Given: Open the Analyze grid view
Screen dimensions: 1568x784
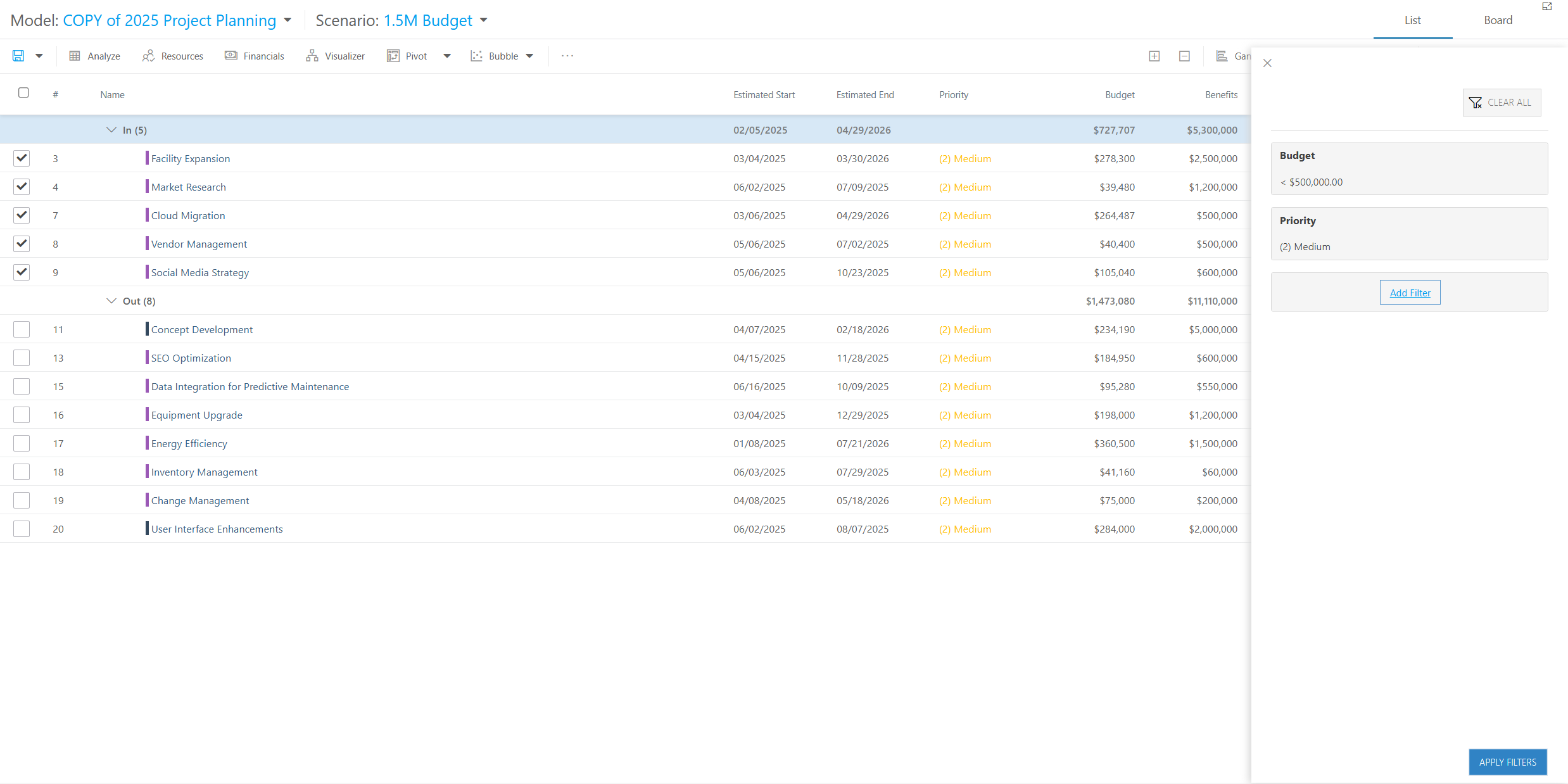Looking at the screenshot, I should [94, 56].
